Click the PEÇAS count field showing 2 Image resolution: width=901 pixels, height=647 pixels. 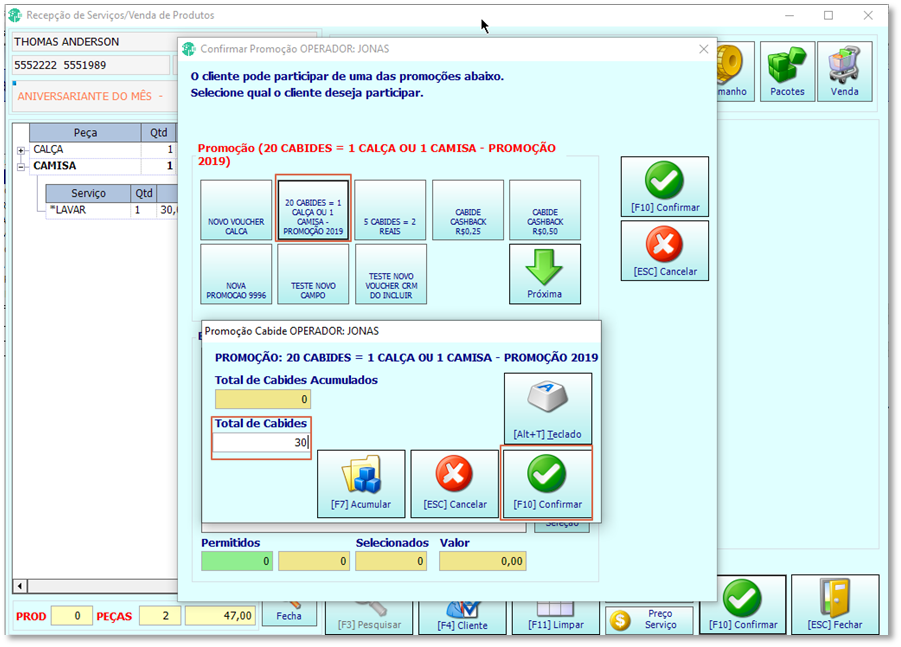[x=160, y=616]
